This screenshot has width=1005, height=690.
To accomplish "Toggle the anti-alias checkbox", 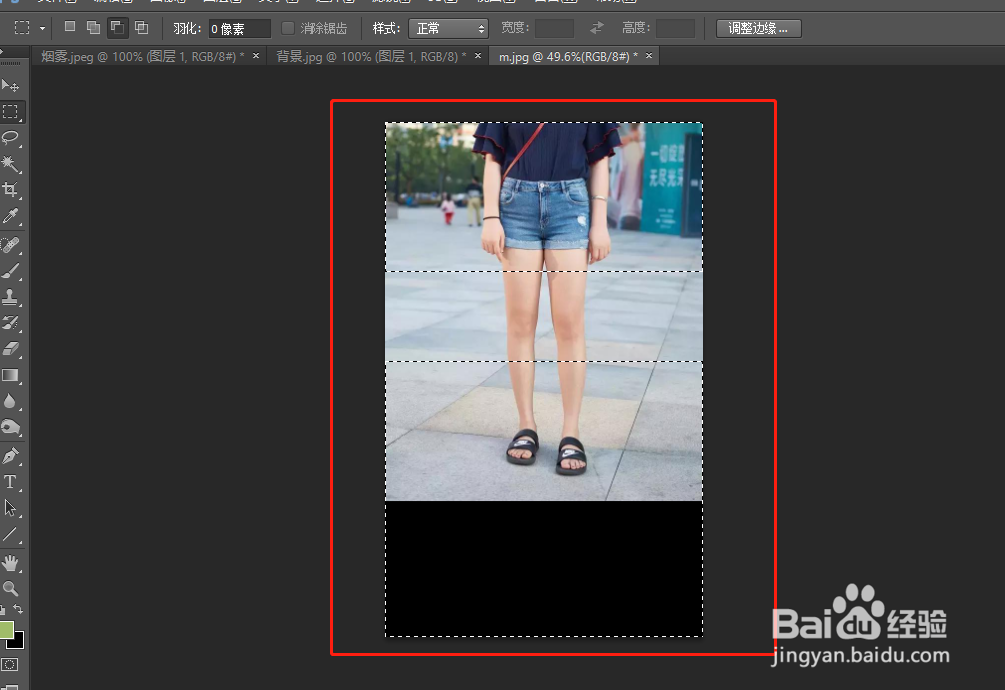I will click(288, 28).
